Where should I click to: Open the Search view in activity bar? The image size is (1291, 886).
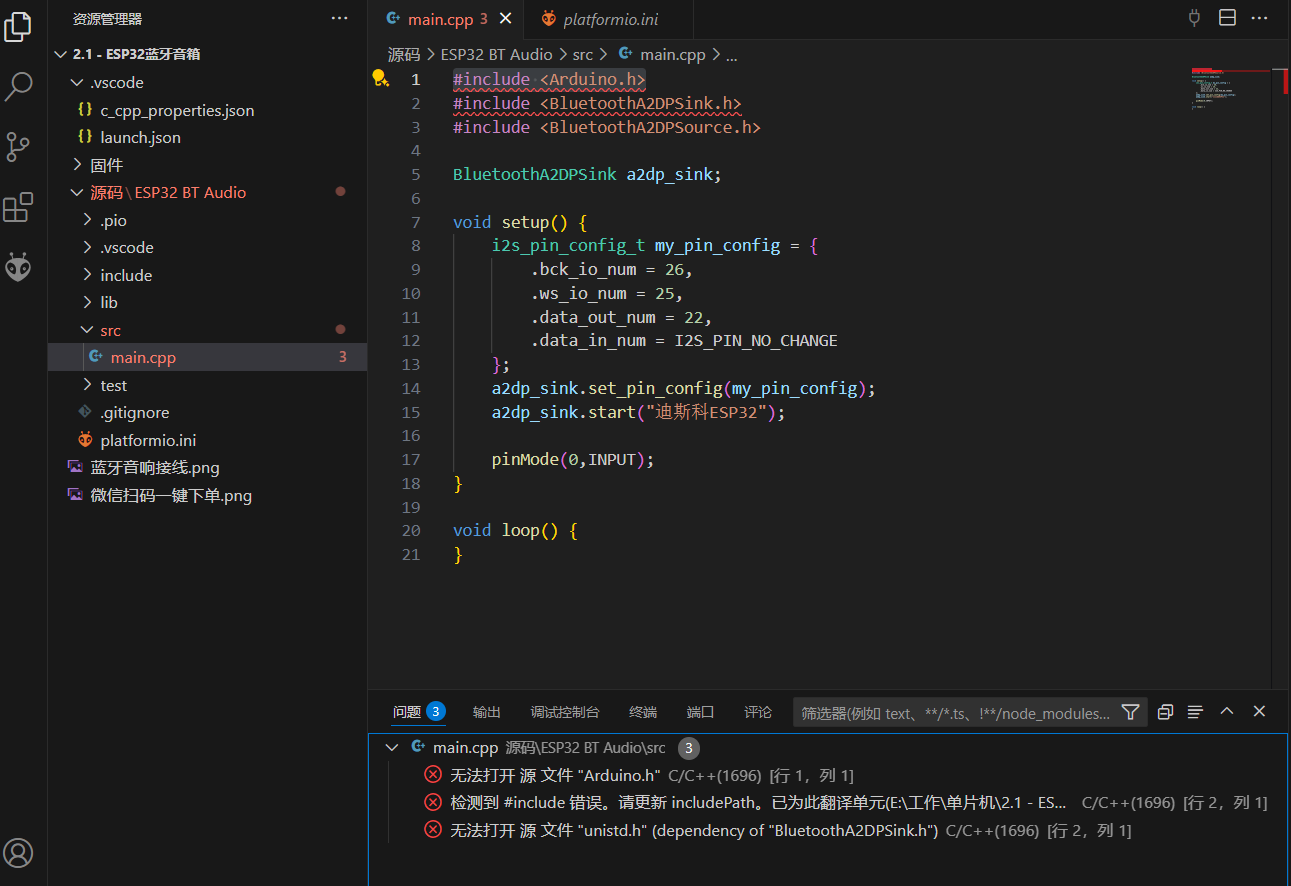pos(19,87)
